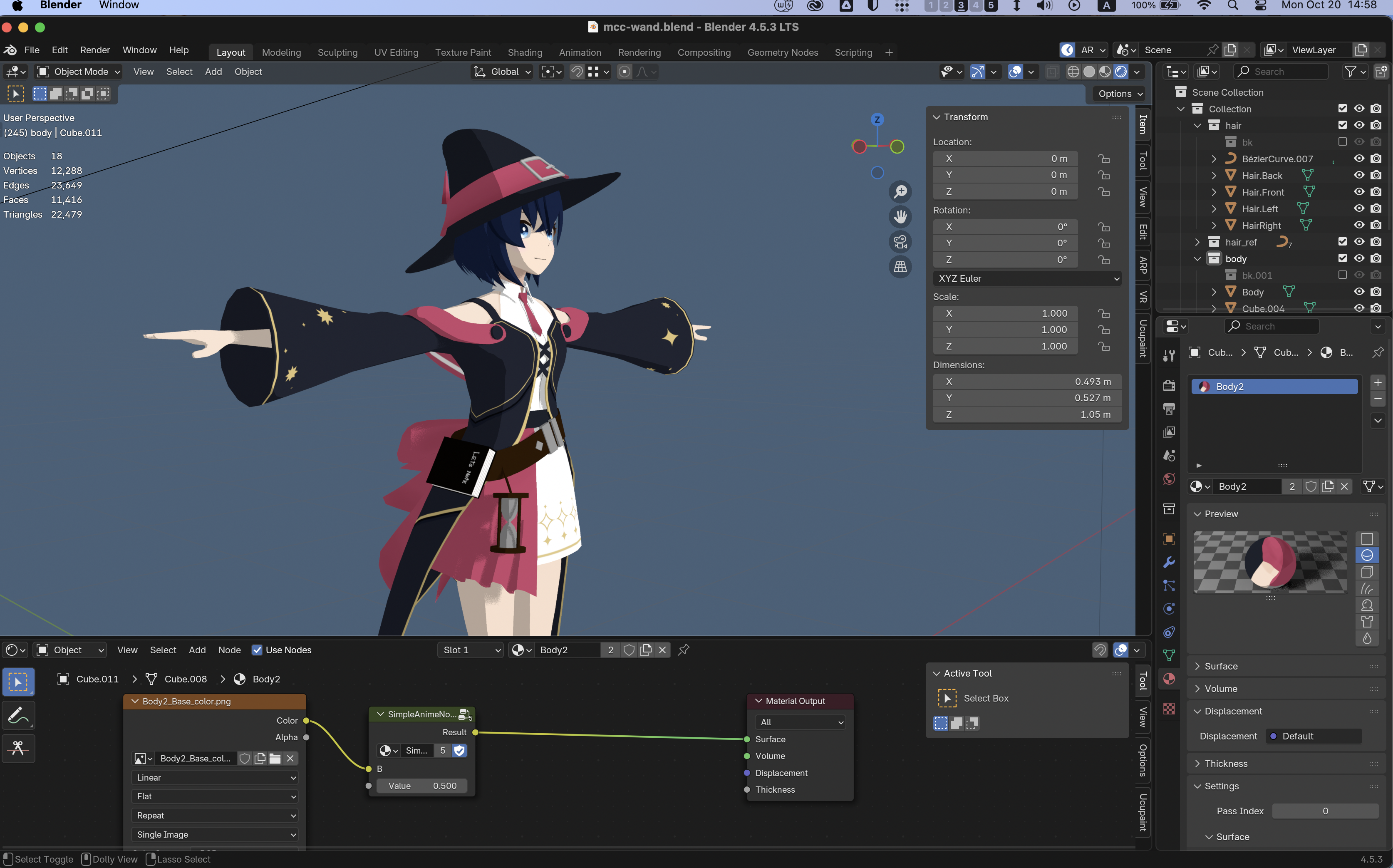Toggle lock on Scale Z
This screenshot has height=868, width=1393.
pyautogui.click(x=1104, y=346)
